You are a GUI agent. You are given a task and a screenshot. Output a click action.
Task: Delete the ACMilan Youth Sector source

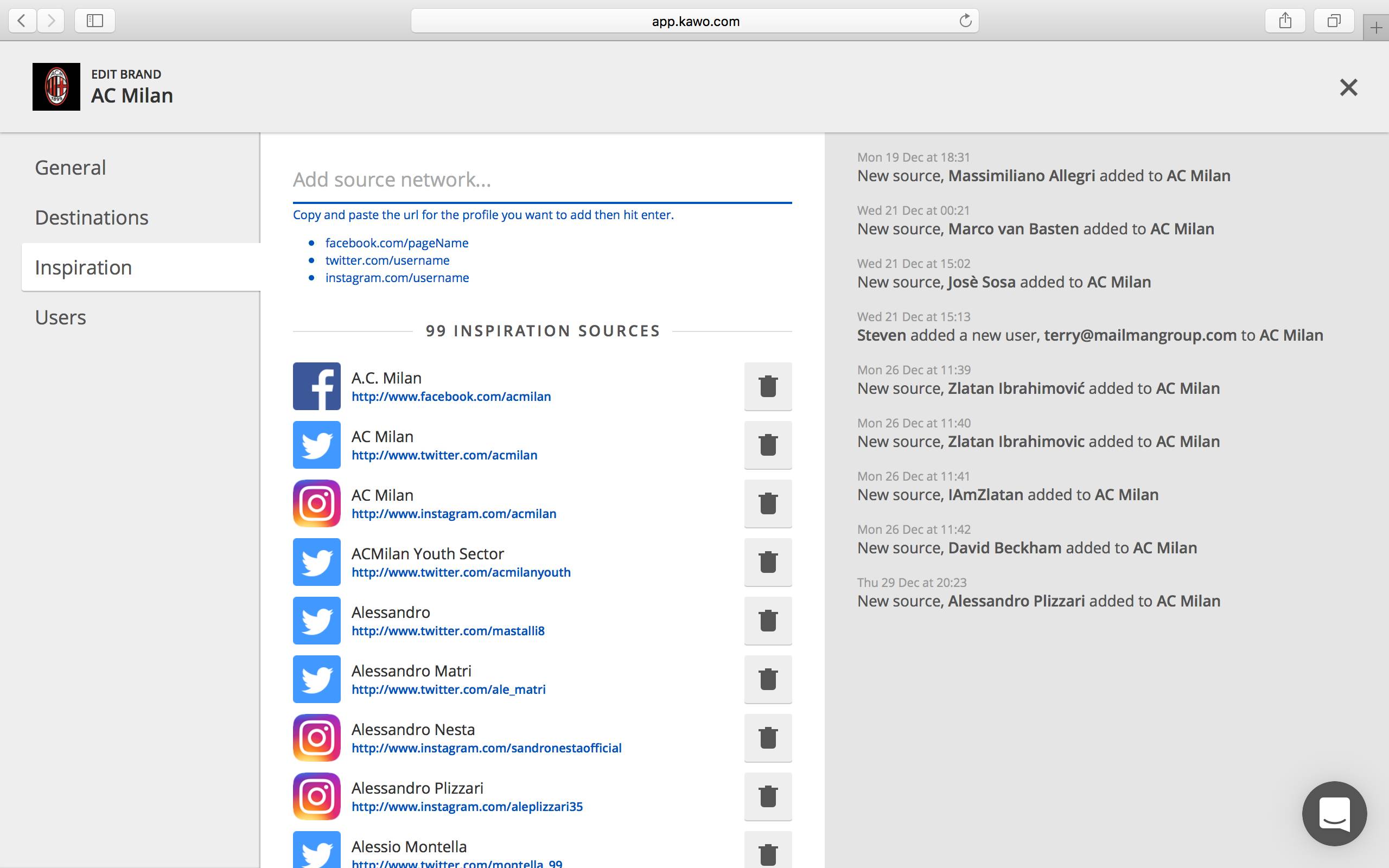coord(767,562)
